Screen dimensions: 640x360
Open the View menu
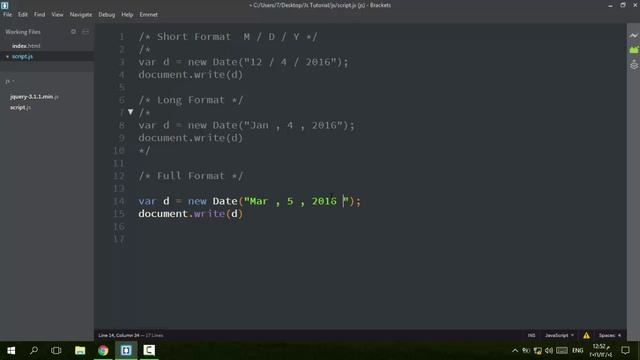[57, 14]
